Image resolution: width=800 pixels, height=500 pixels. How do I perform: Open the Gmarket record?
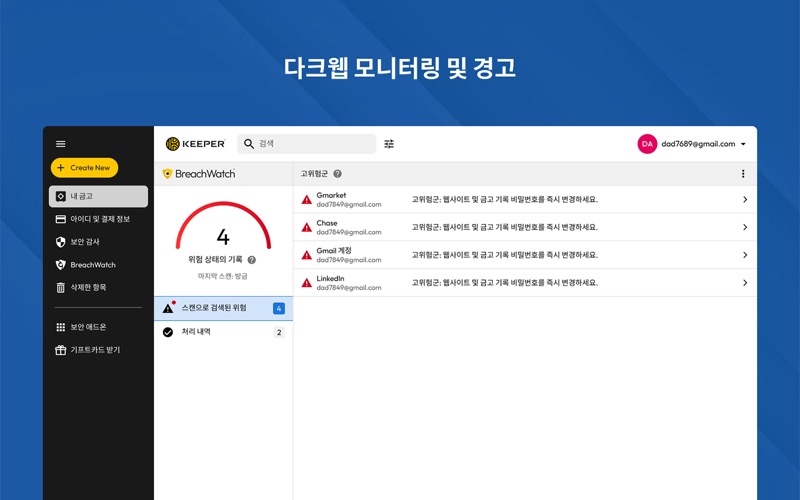click(525, 199)
